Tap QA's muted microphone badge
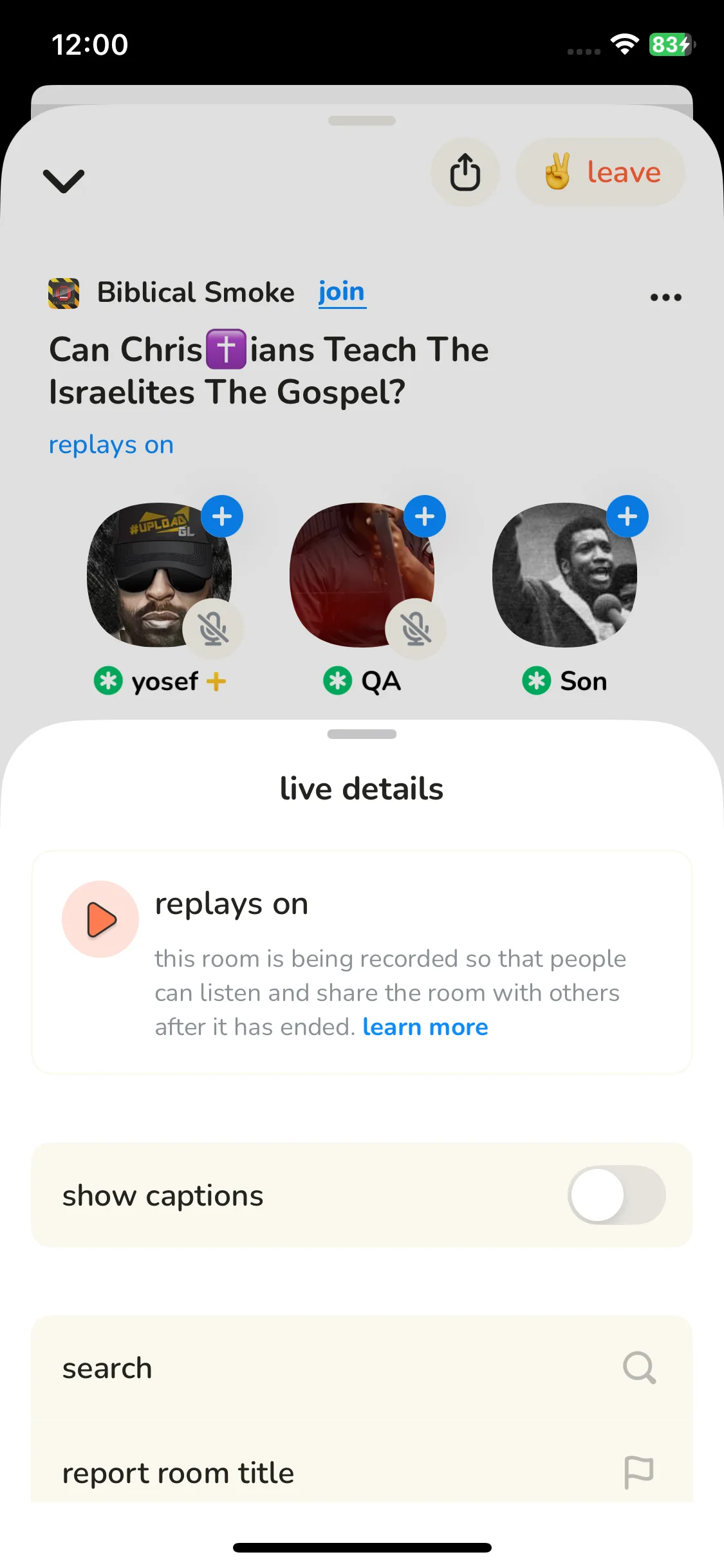The image size is (724, 1568). click(416, 629)
